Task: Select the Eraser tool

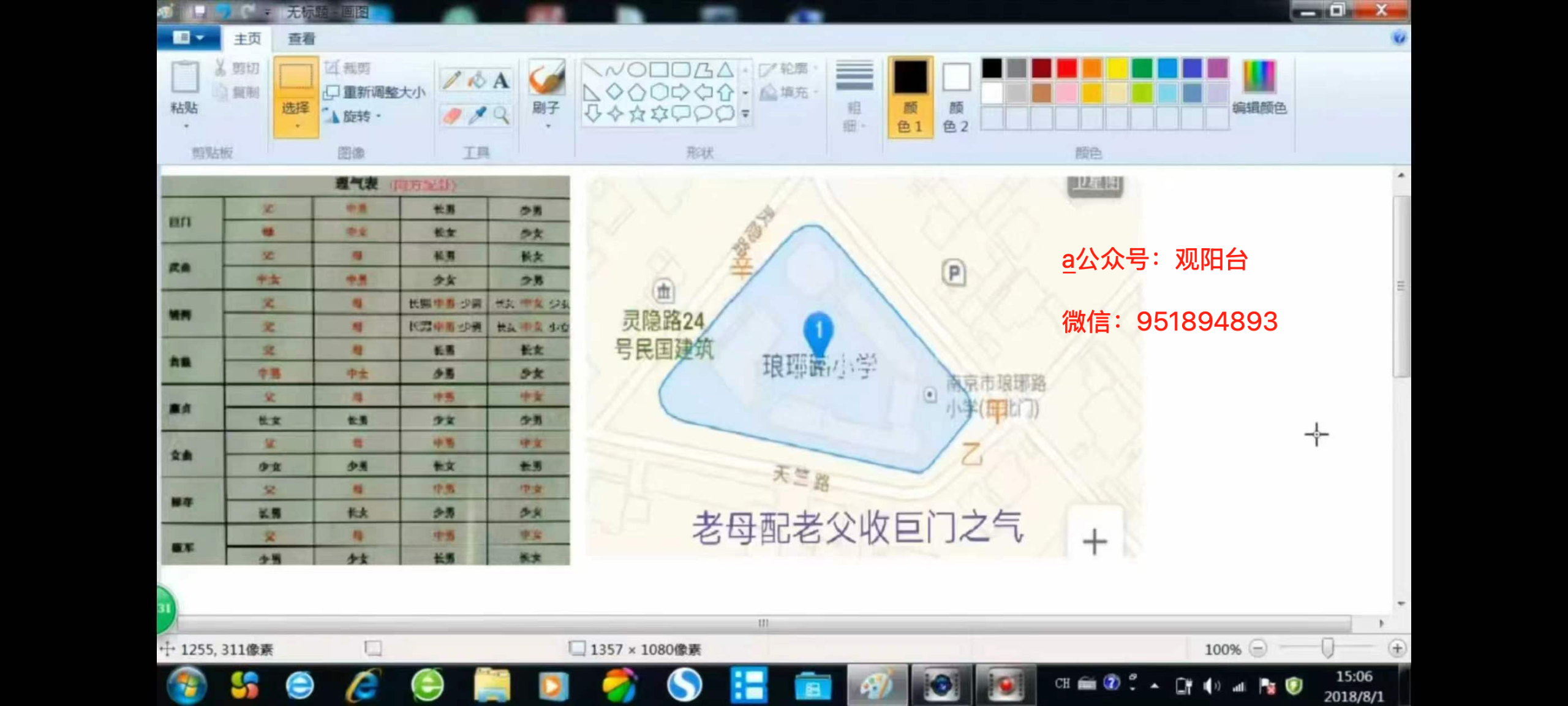Action: click(452, 115)
